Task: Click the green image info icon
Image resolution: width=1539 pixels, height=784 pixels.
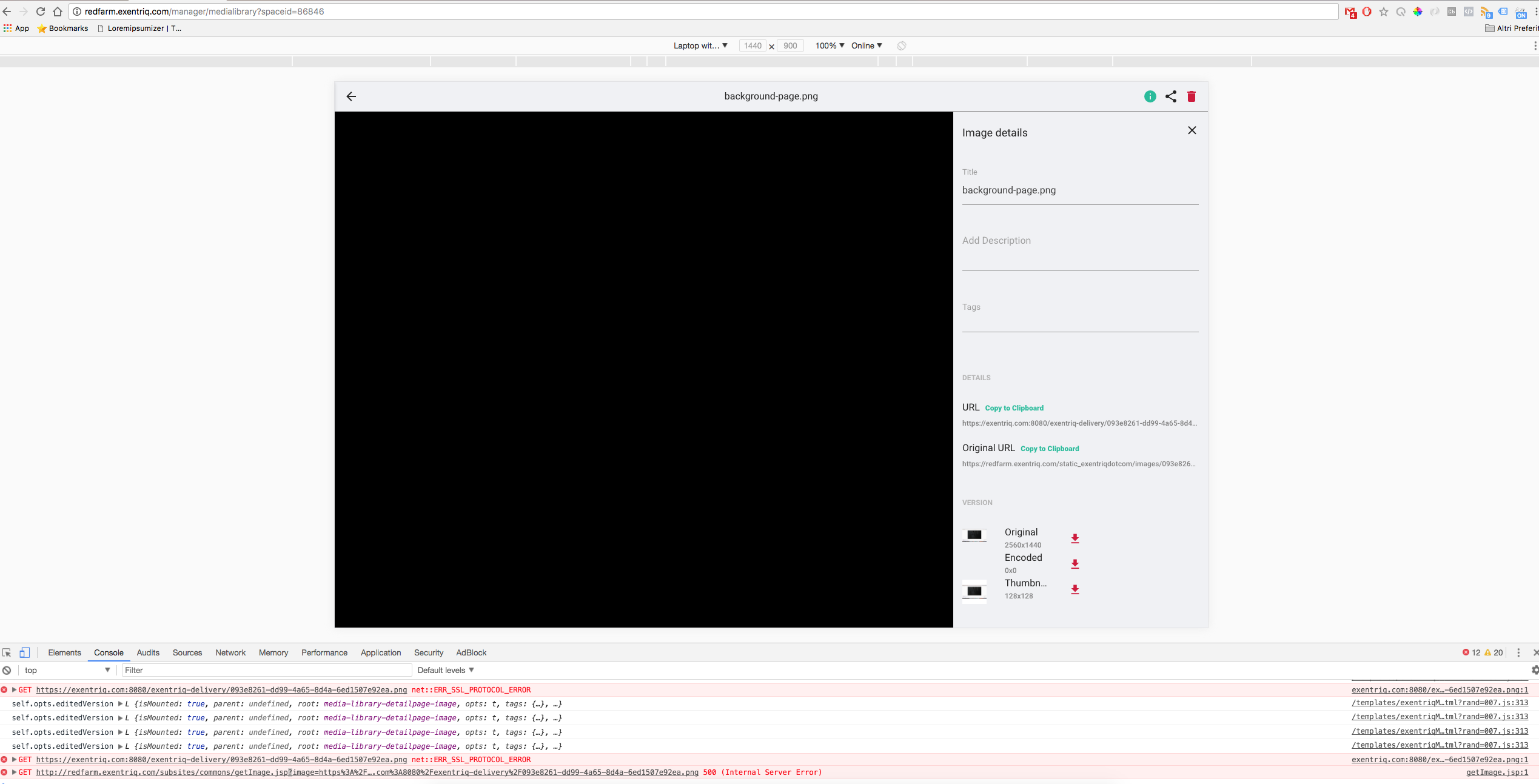Action: [1150, 96]
